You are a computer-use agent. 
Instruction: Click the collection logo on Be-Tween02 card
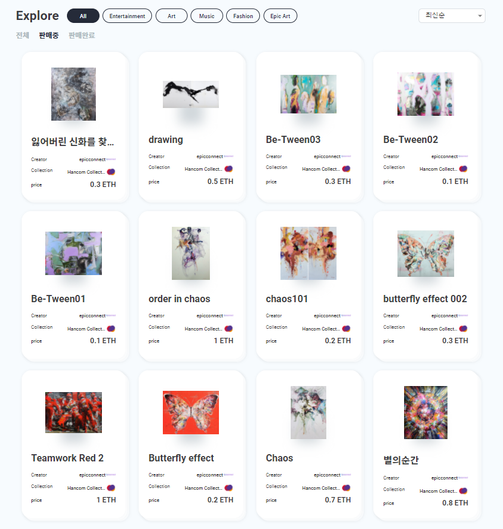click(x=463, y=169)
